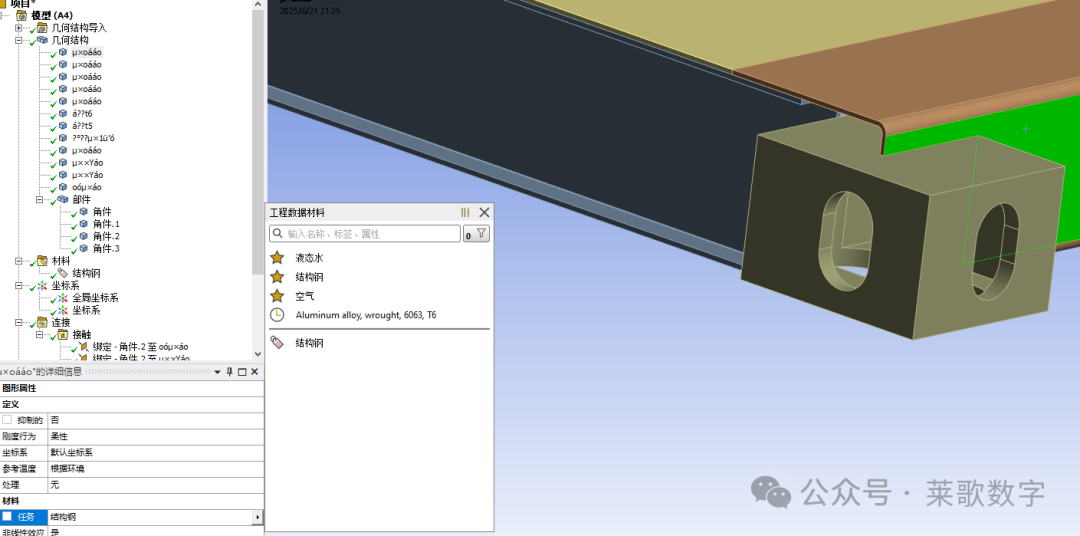Image resolution: width=1080 pixels, height=536 pixels.
Task: Click the tag icon below the divider in 工程数据材料
Action: point(277,342)
